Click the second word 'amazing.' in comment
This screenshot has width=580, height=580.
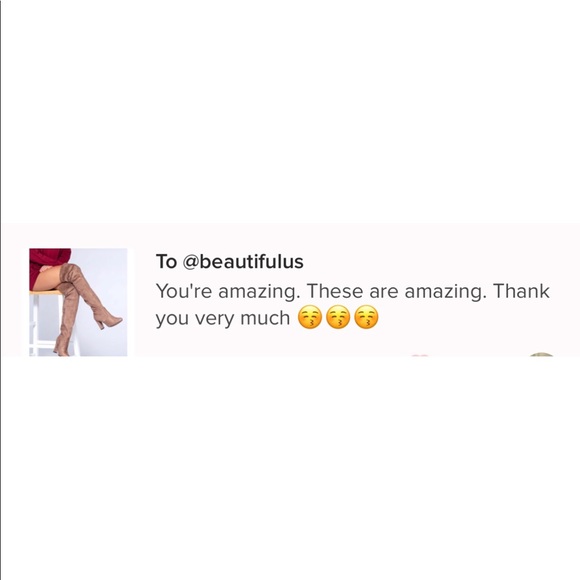pos(445,292)
